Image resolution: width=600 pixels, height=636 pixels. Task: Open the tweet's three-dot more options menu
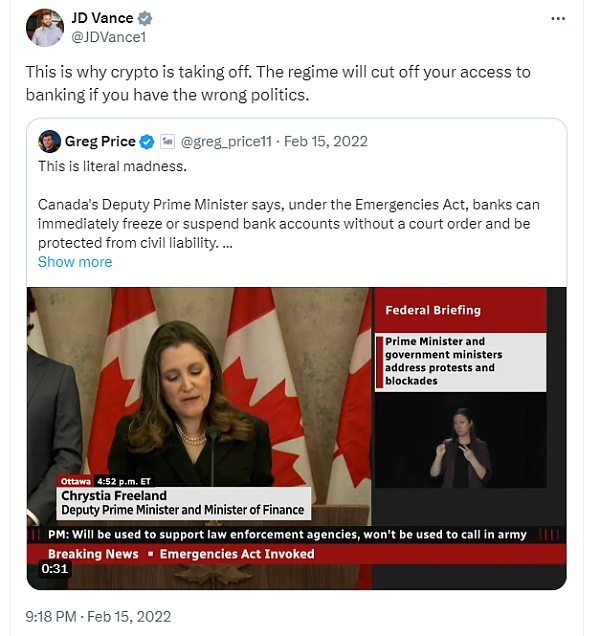pos(558,18)
